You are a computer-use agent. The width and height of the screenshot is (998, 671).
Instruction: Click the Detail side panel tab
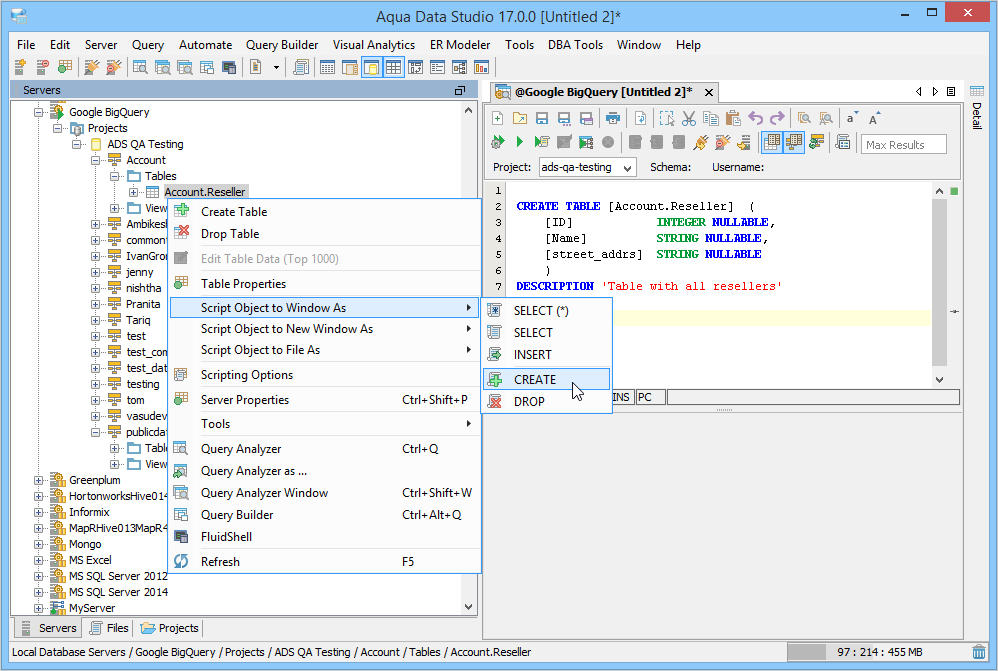[x=977, y=108]
